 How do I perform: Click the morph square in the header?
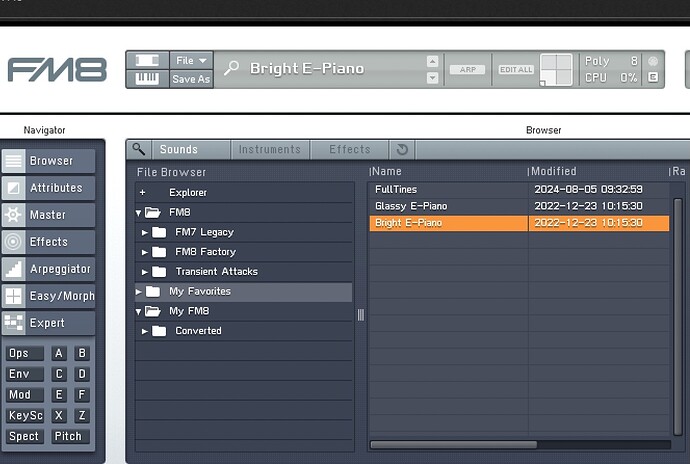pyautogui.click(x=556, y=70)
